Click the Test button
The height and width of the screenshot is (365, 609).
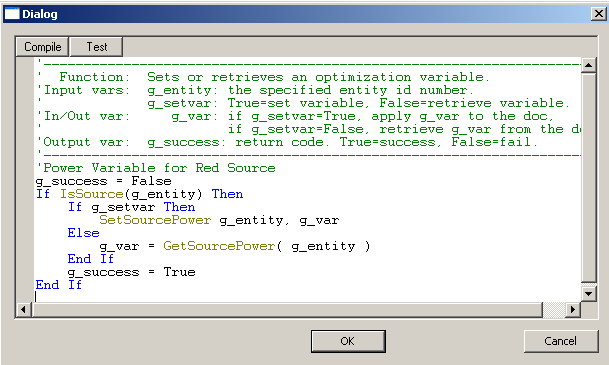[97, 47]
